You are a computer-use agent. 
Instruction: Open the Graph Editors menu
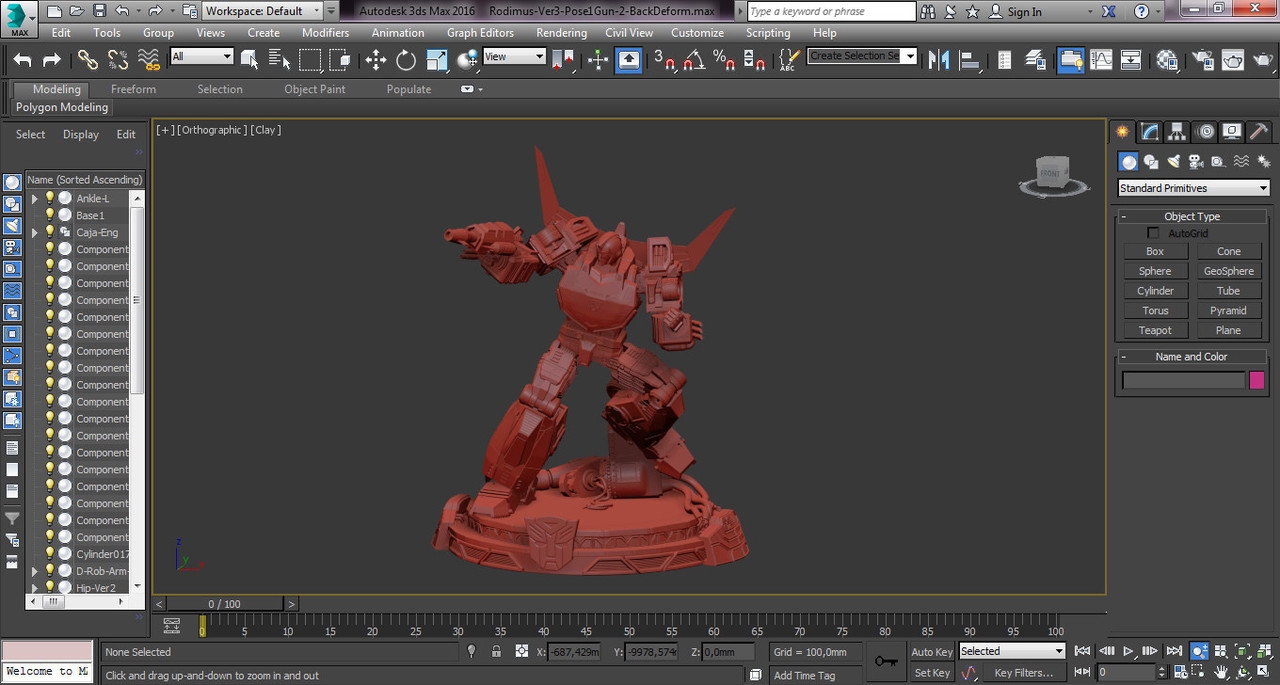tap(480, 33)
